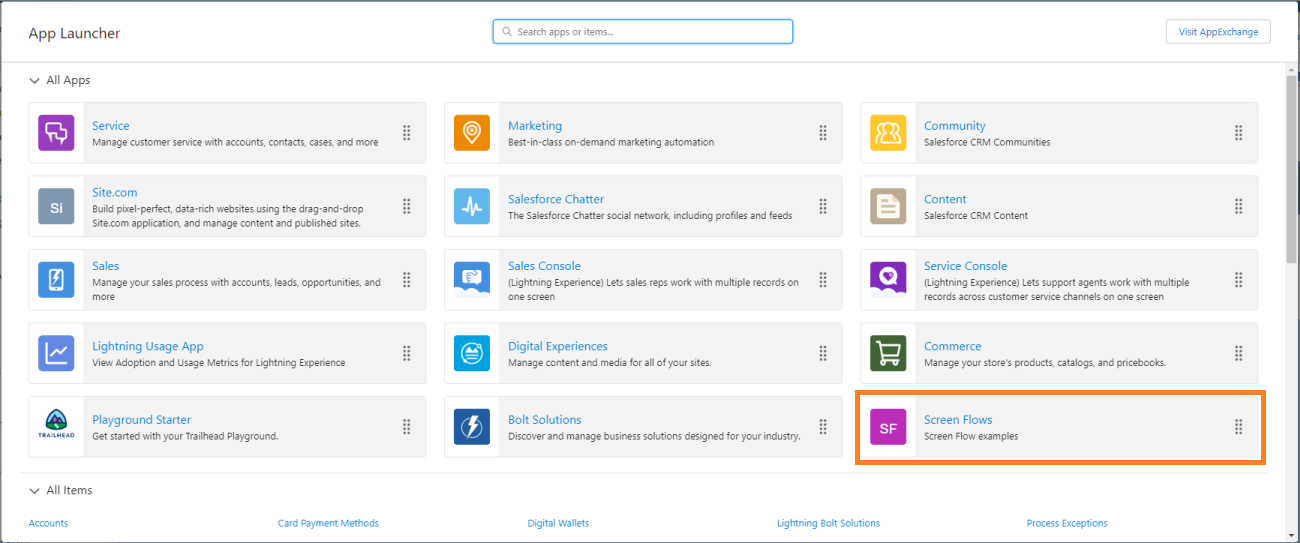Click the drag handle on Marketing tile
The height and width of the screenshot is (543, 1300).
823,133
